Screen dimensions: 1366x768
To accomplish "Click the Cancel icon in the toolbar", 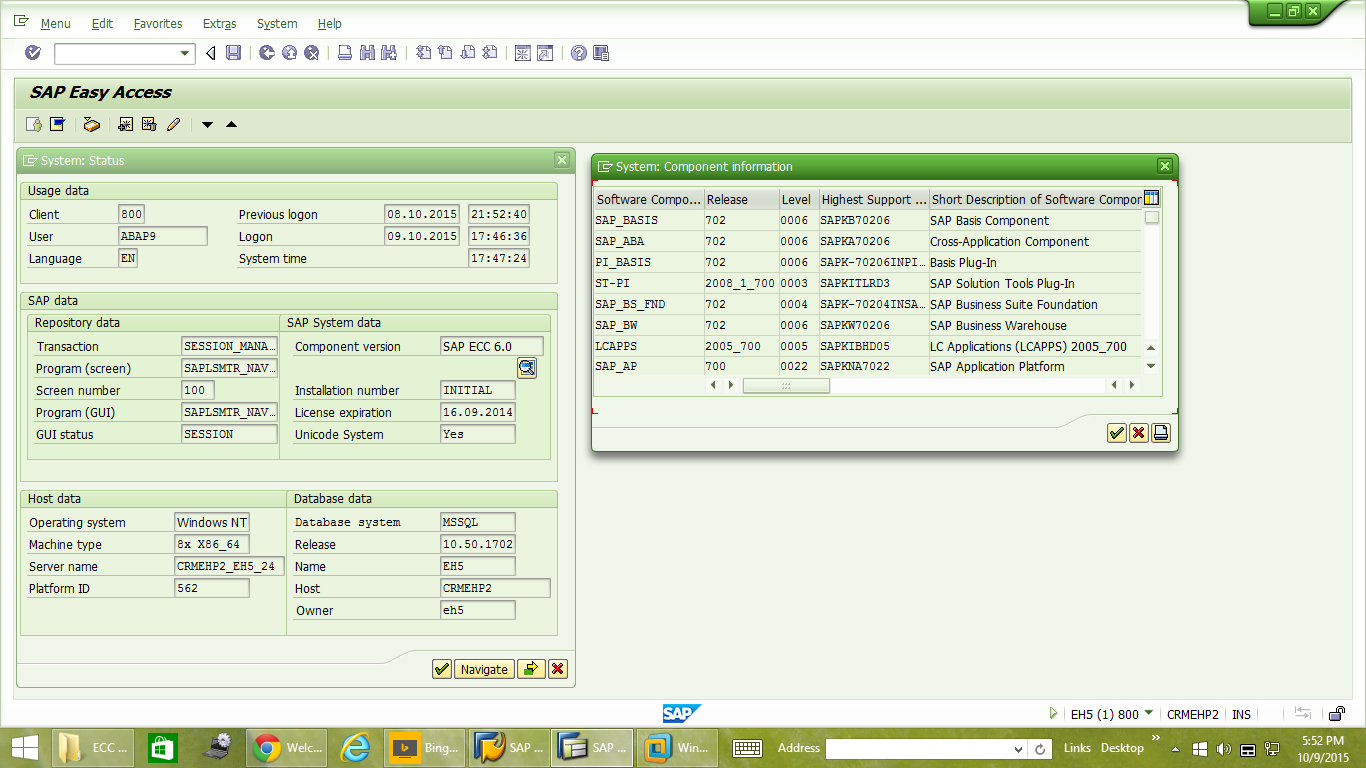I will [312, 53].
